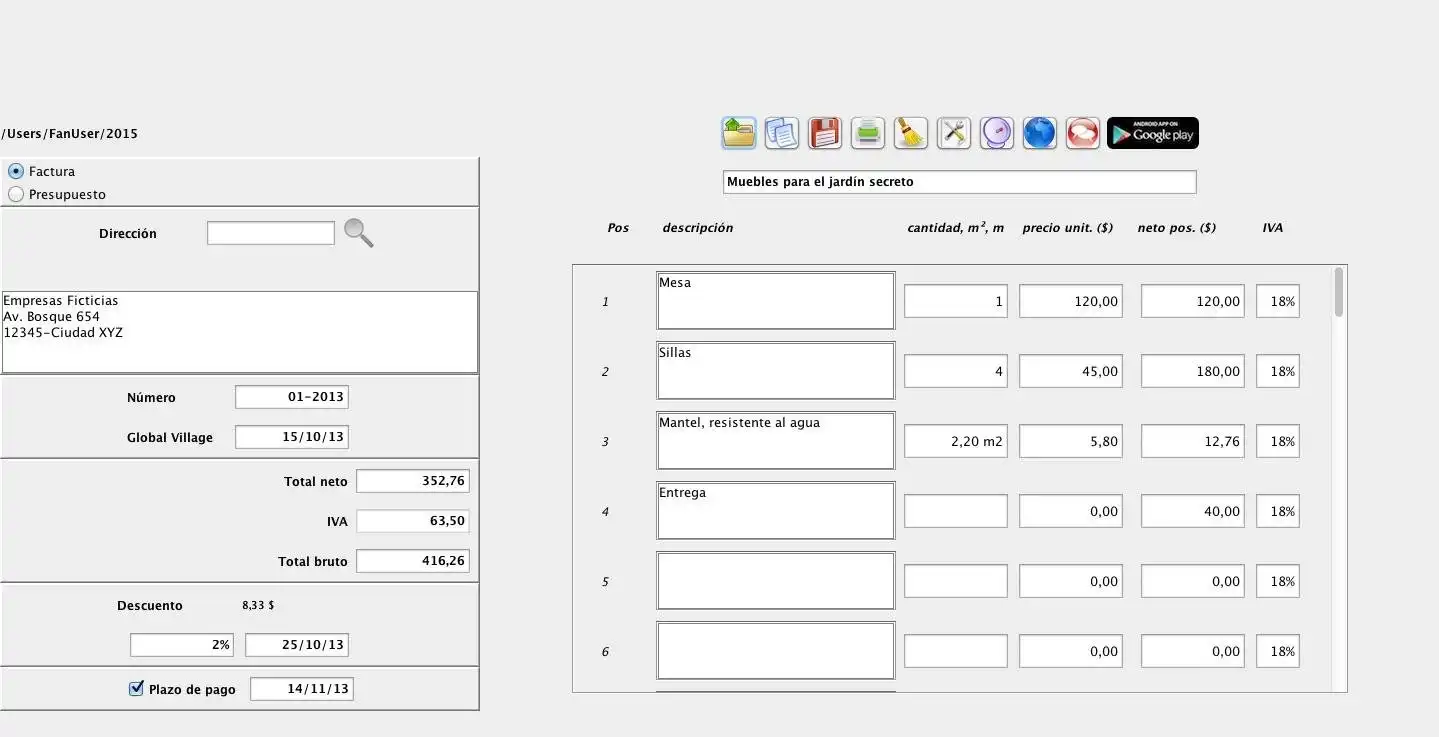Click the quantity field showing 2,20 m2
This screenshot has width=1439, height=737.
[x=956, y=441]
